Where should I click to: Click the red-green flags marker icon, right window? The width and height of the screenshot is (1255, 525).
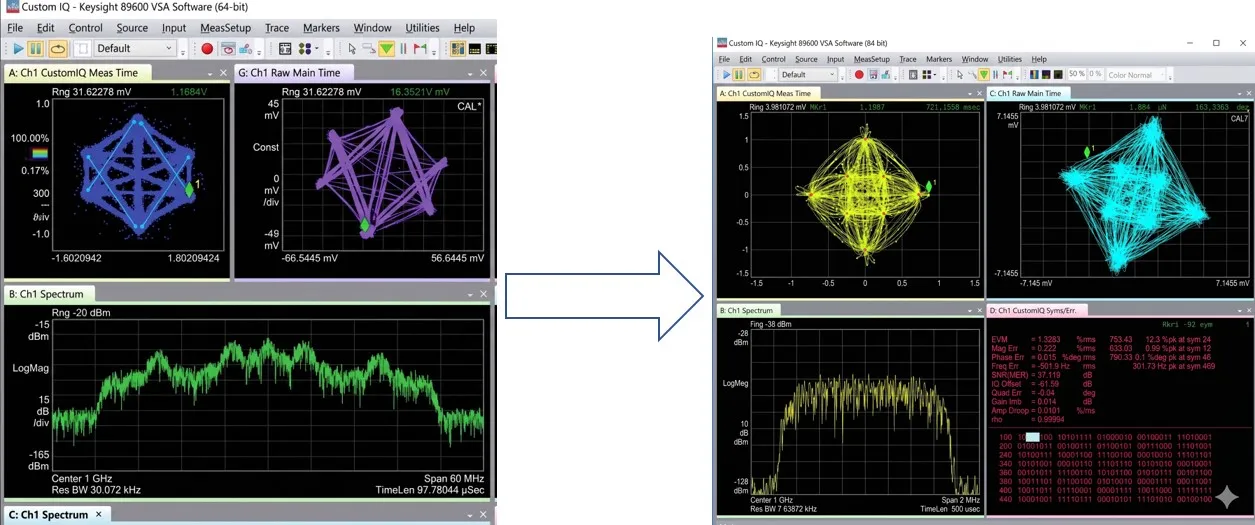(1007, 74)
